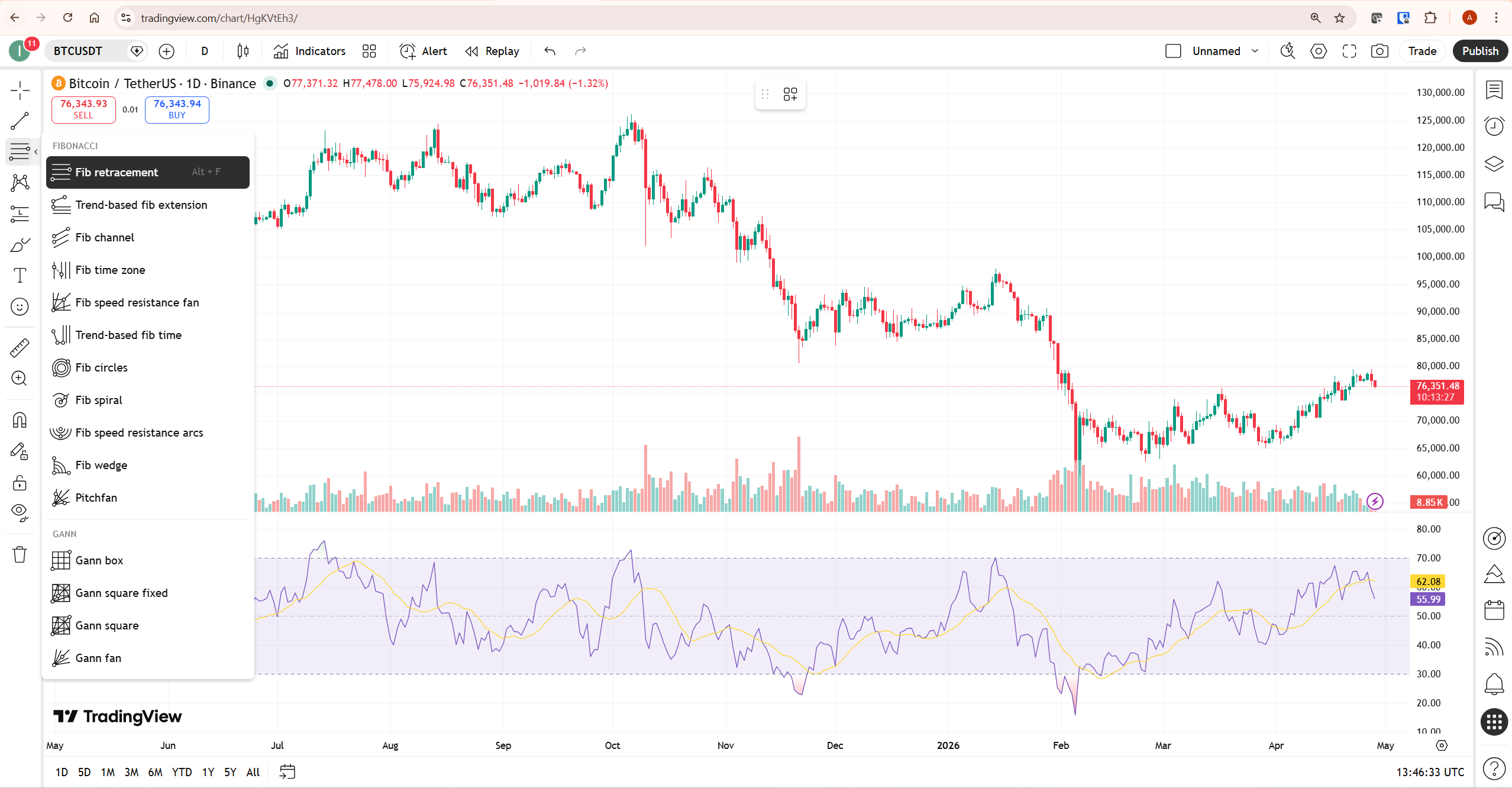Click the BUY 76,343.94 price button
The image size is (1512, 788).
tap(177, 109)
